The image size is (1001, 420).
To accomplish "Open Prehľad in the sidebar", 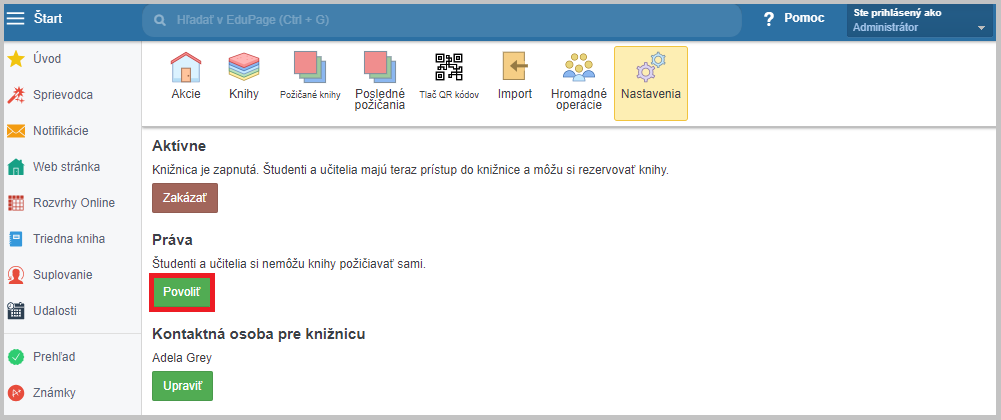I will [54, 357].
